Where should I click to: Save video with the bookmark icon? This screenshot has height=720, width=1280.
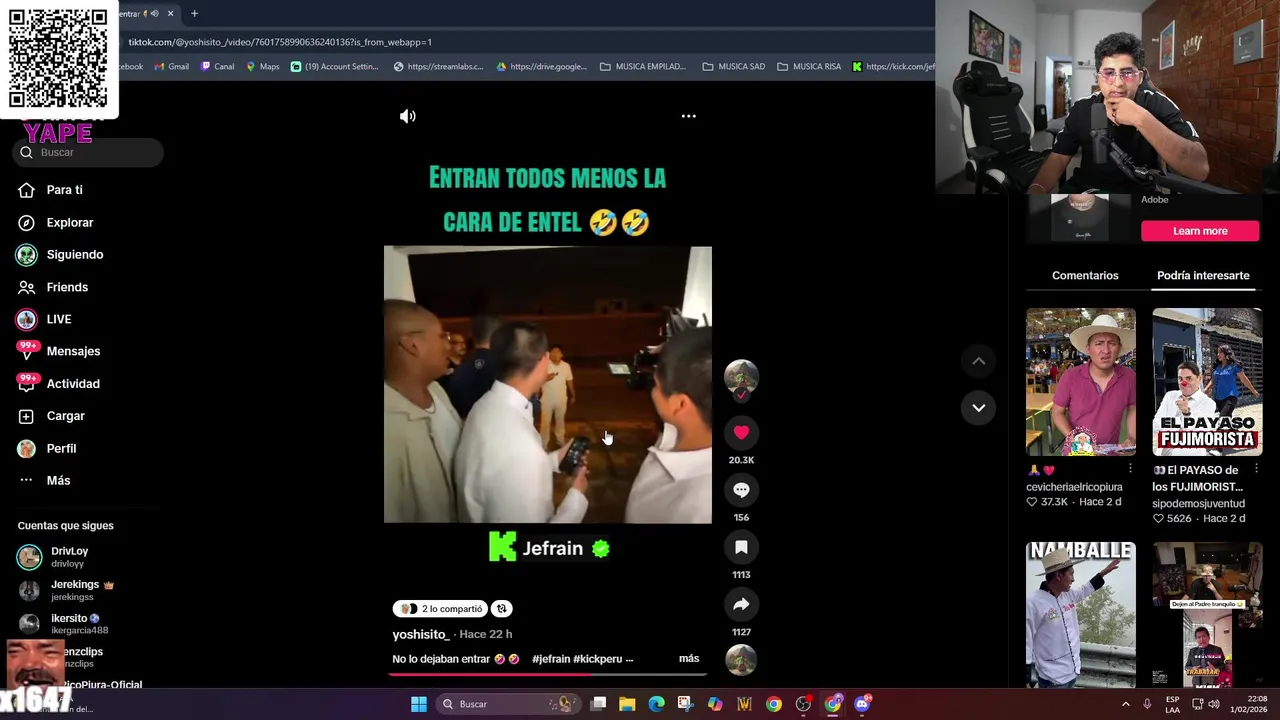click(741, 547)
